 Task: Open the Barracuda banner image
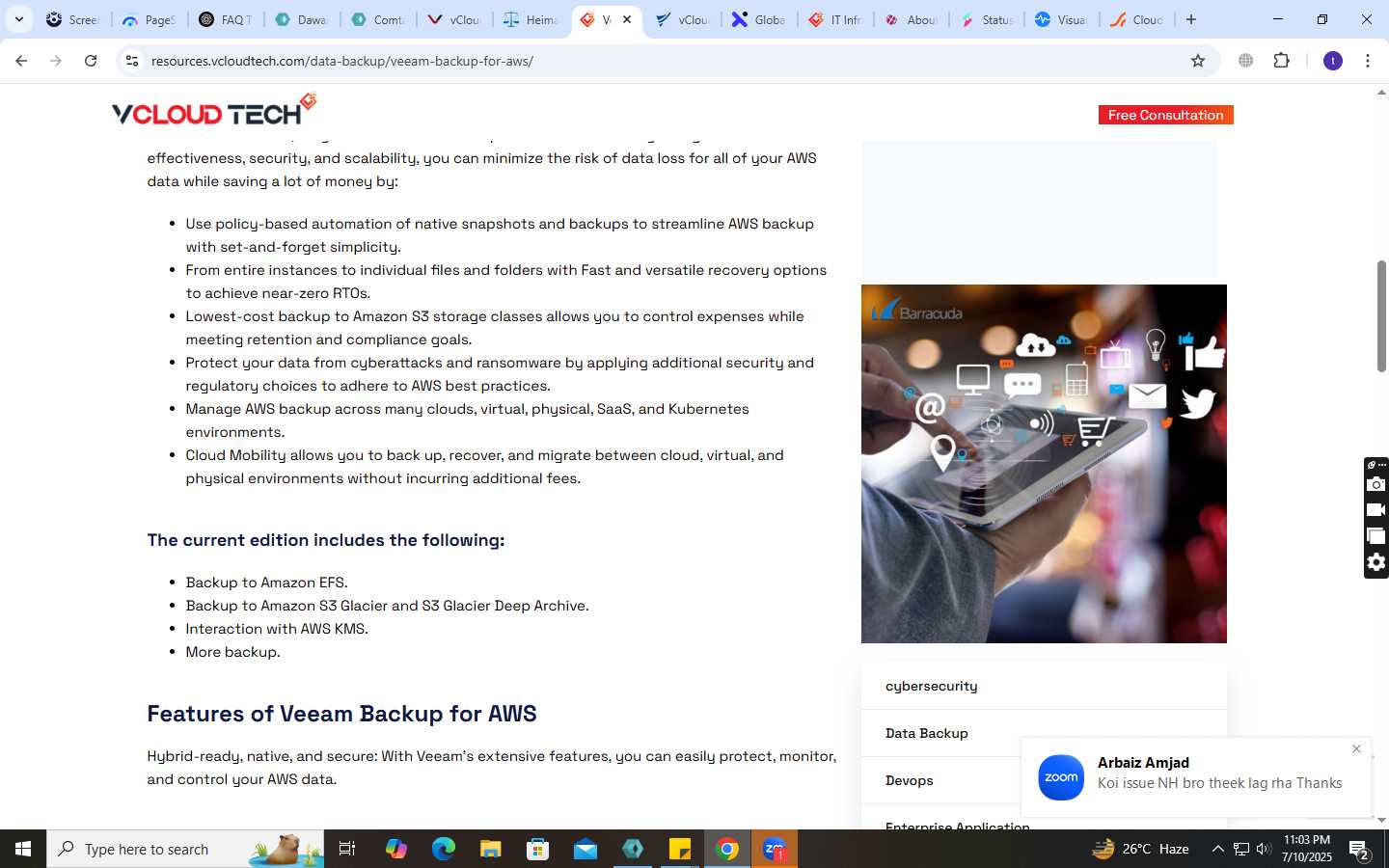(x=1044, y=464)
